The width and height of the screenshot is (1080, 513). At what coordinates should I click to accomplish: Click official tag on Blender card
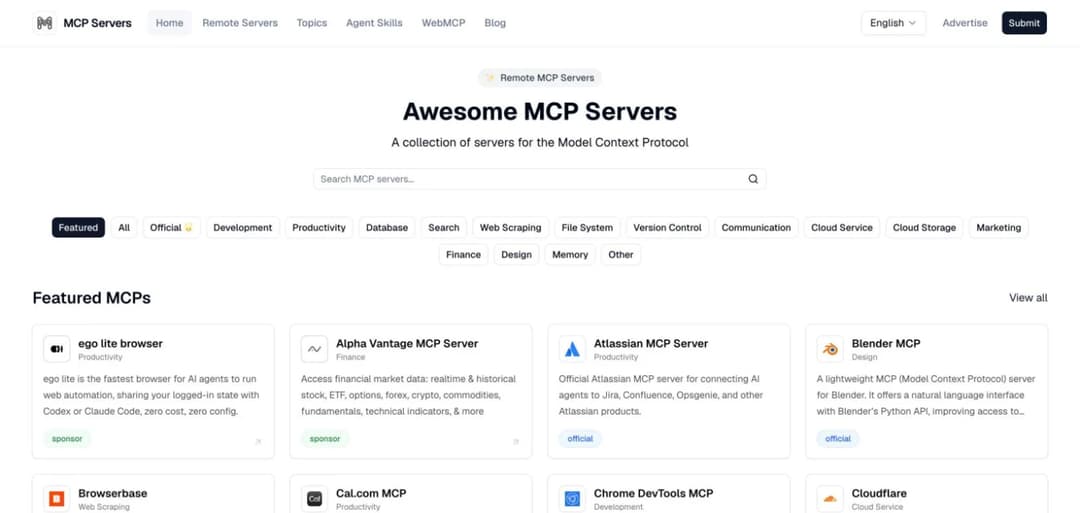[838, 439]
